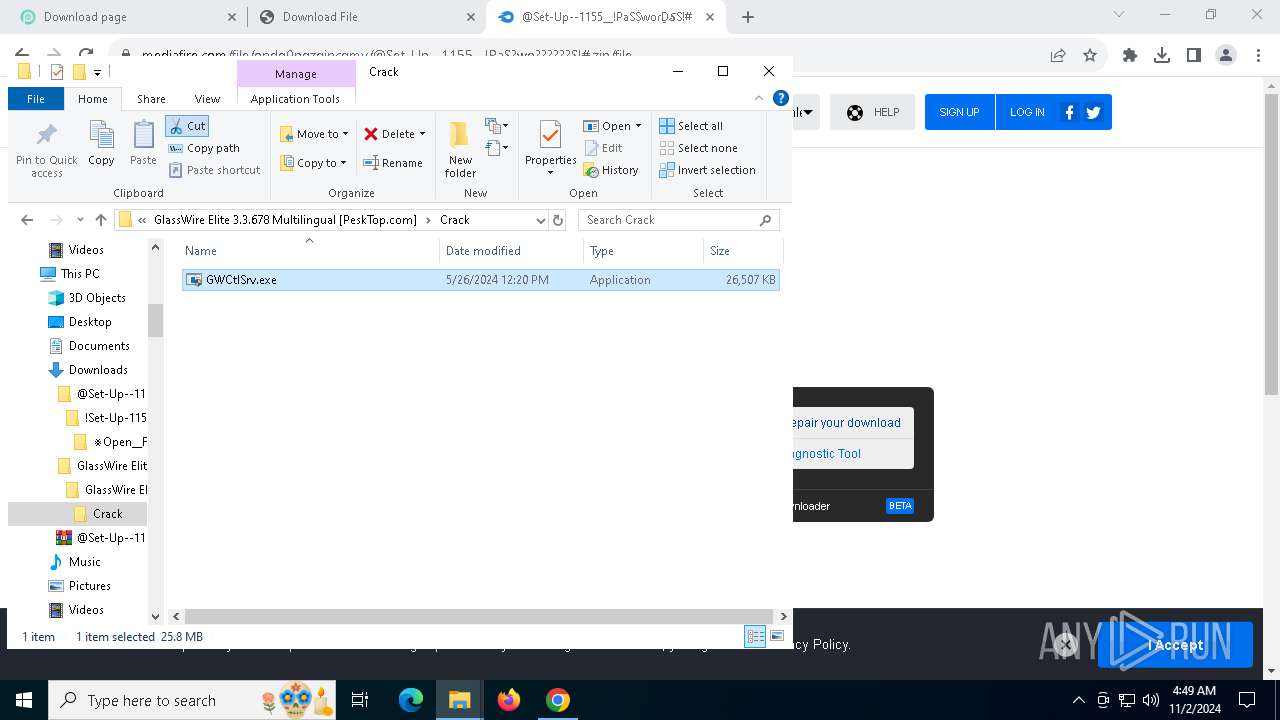Click the Paste ribbon icon
This screenshot has width=1280, height=720.
(143, 144)
